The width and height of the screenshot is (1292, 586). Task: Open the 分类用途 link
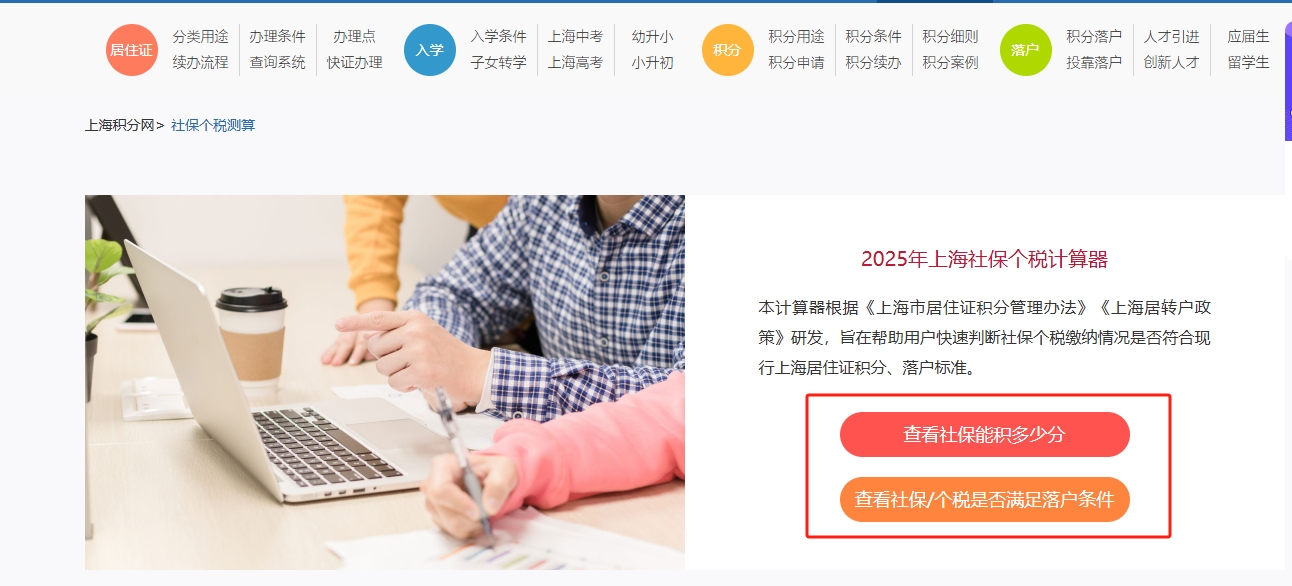pos(200,37)
